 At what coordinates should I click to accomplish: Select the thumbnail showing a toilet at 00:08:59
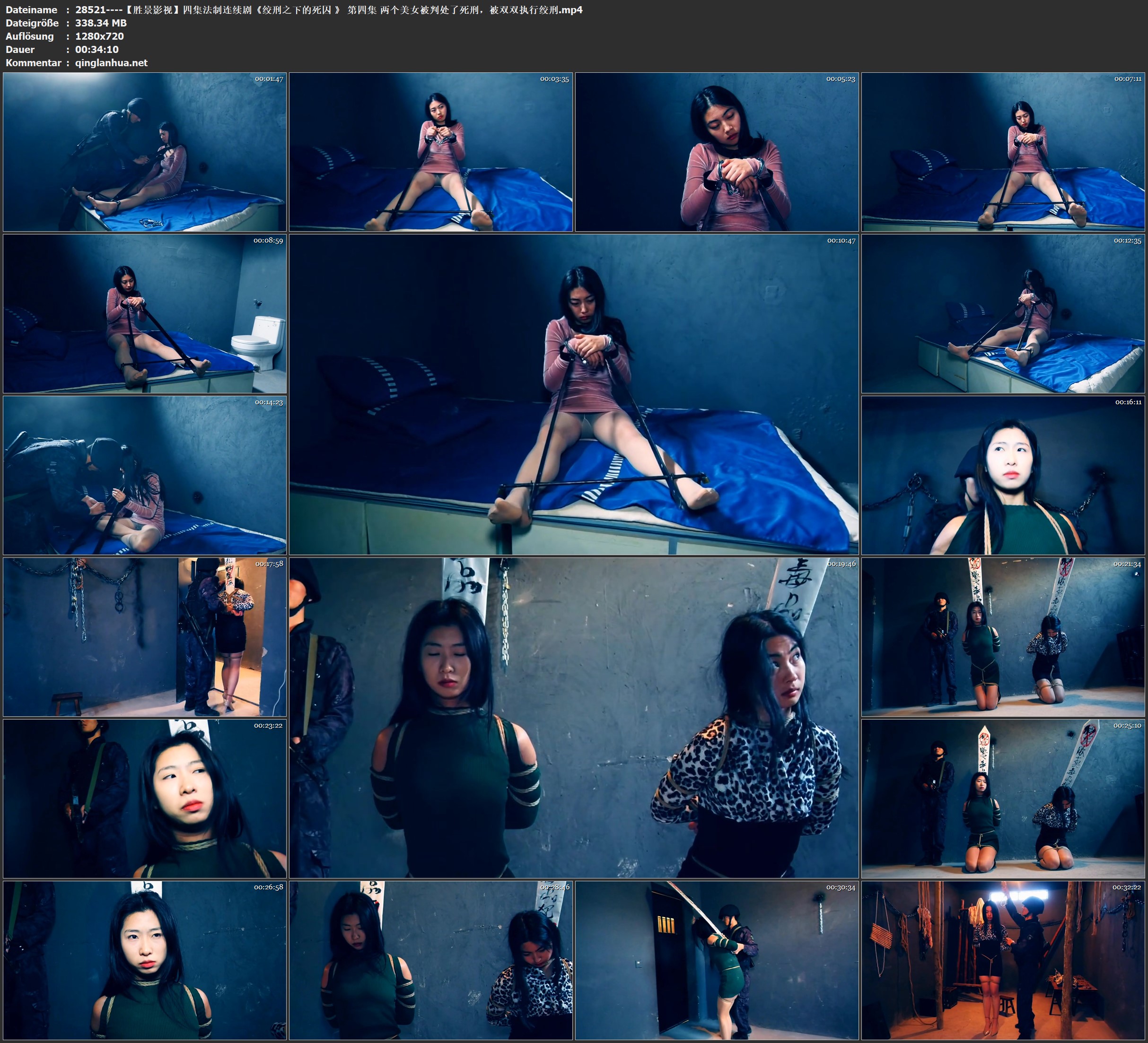click(x=145, y=313)
